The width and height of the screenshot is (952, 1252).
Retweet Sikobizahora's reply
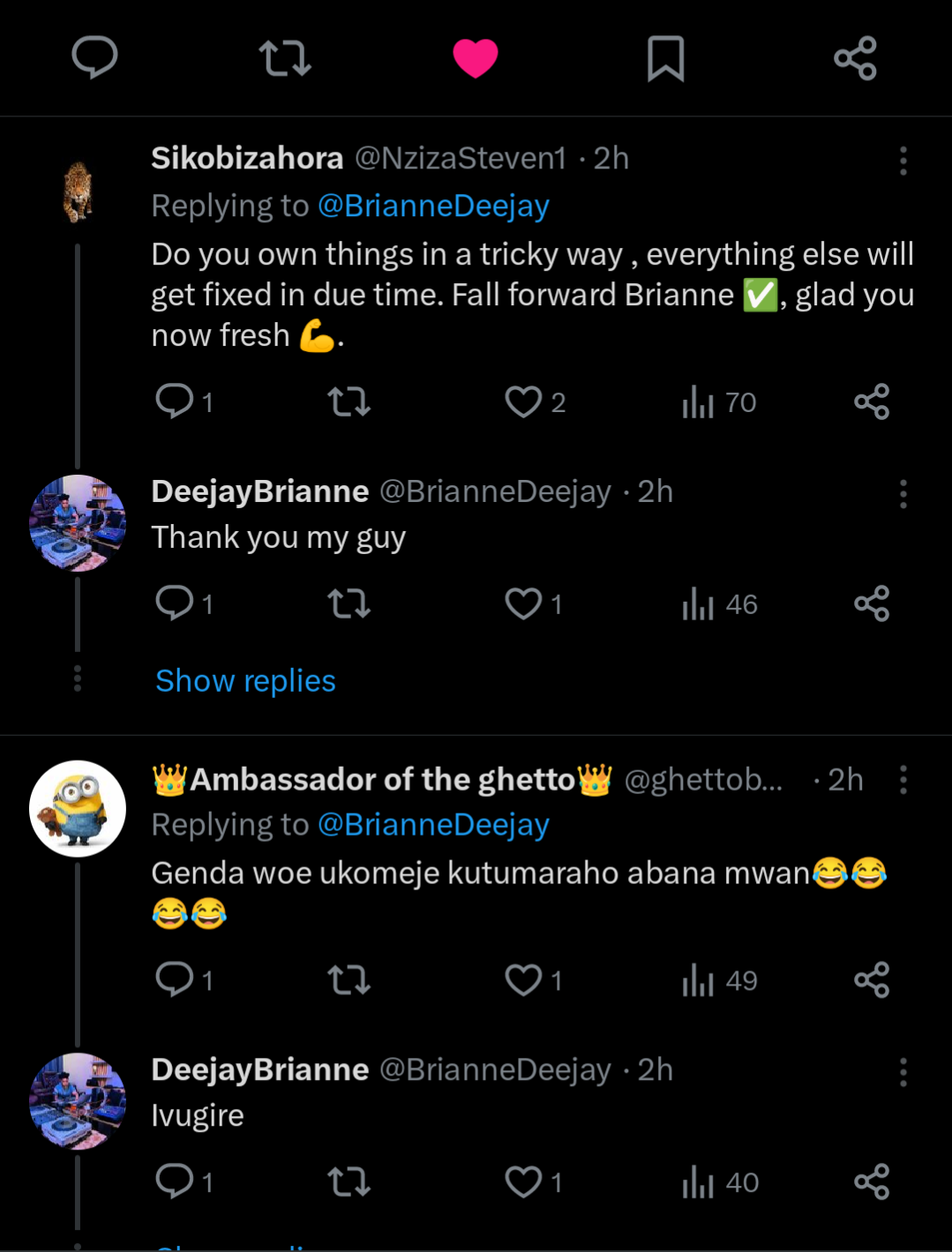point(349,402)
